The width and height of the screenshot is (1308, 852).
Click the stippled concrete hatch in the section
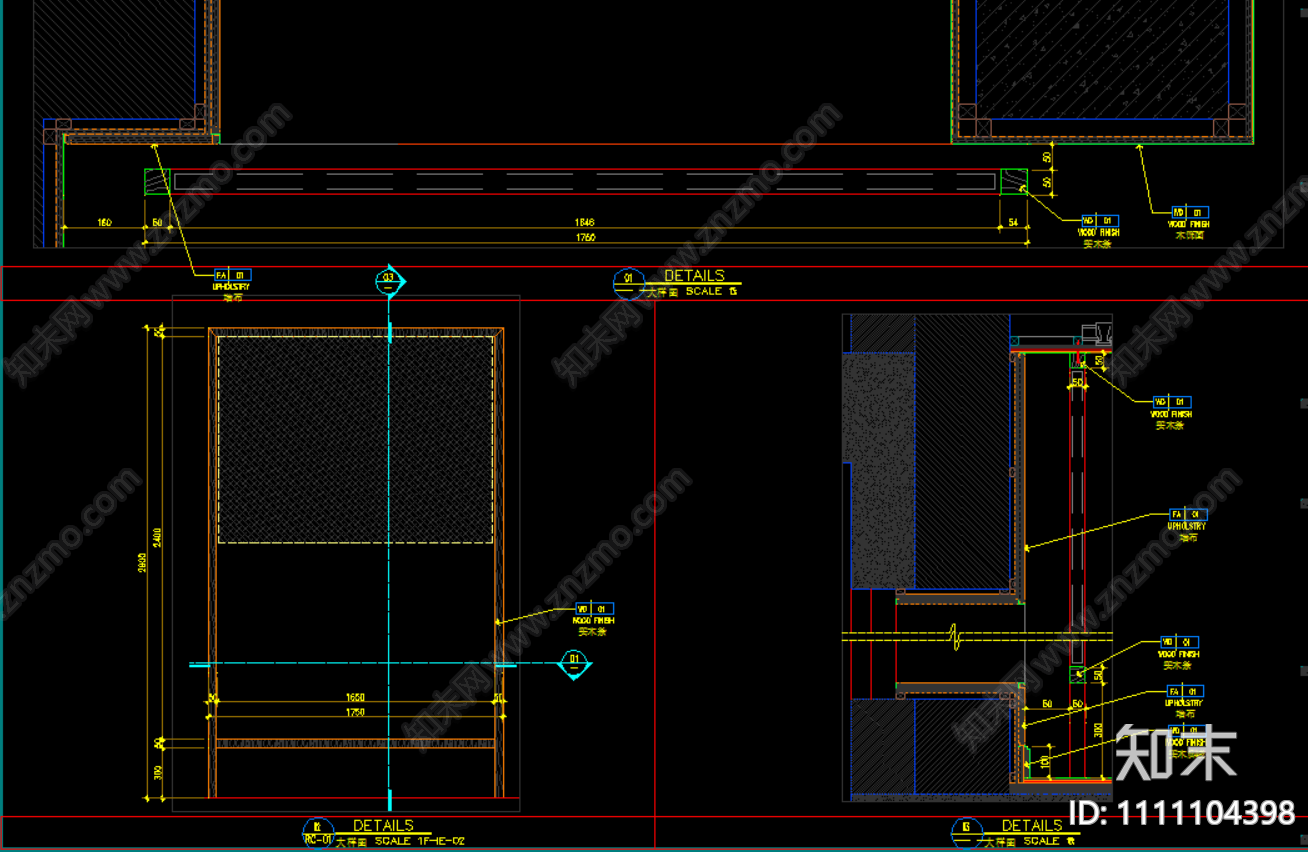(880, 470)
